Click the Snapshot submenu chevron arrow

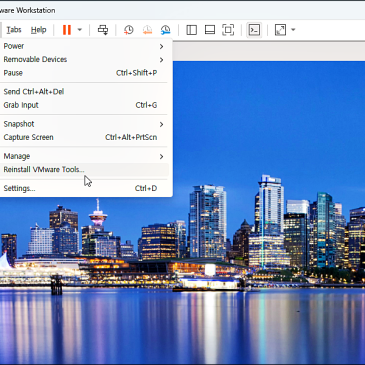(x=161, y=124)
